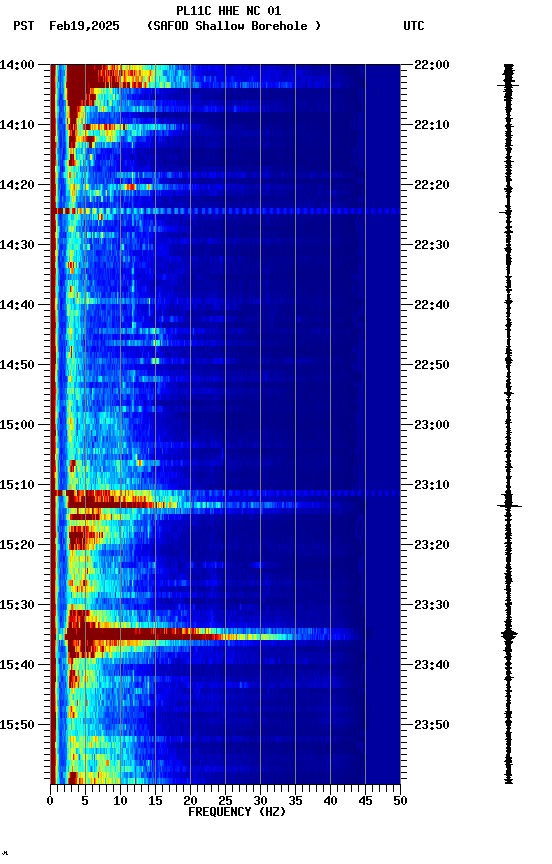Click the 15:30 PST time label
The width and height of the screenshot is (552, 864).
[x=17, y=606]
